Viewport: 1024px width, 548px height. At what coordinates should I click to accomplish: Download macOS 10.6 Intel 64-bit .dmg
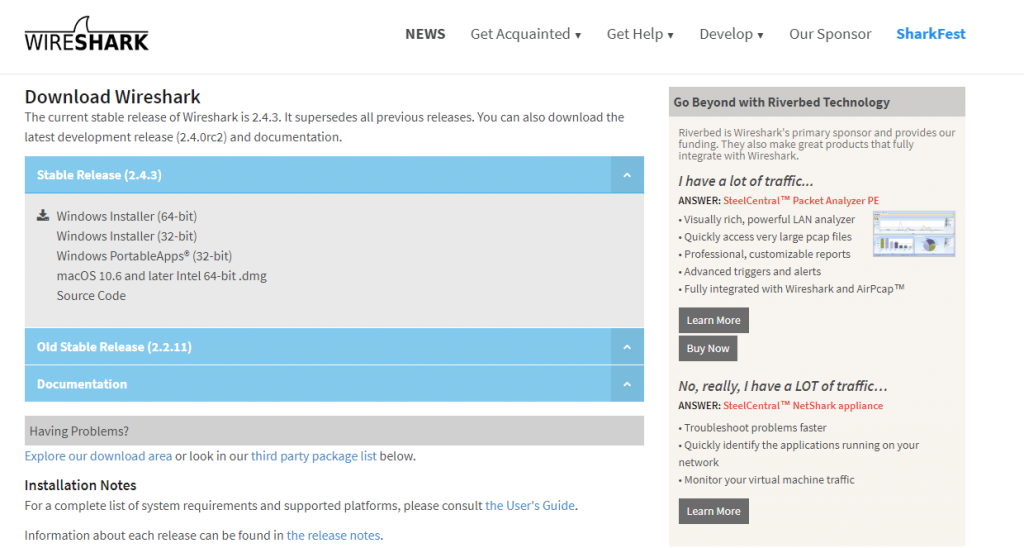tap(161, 276)
